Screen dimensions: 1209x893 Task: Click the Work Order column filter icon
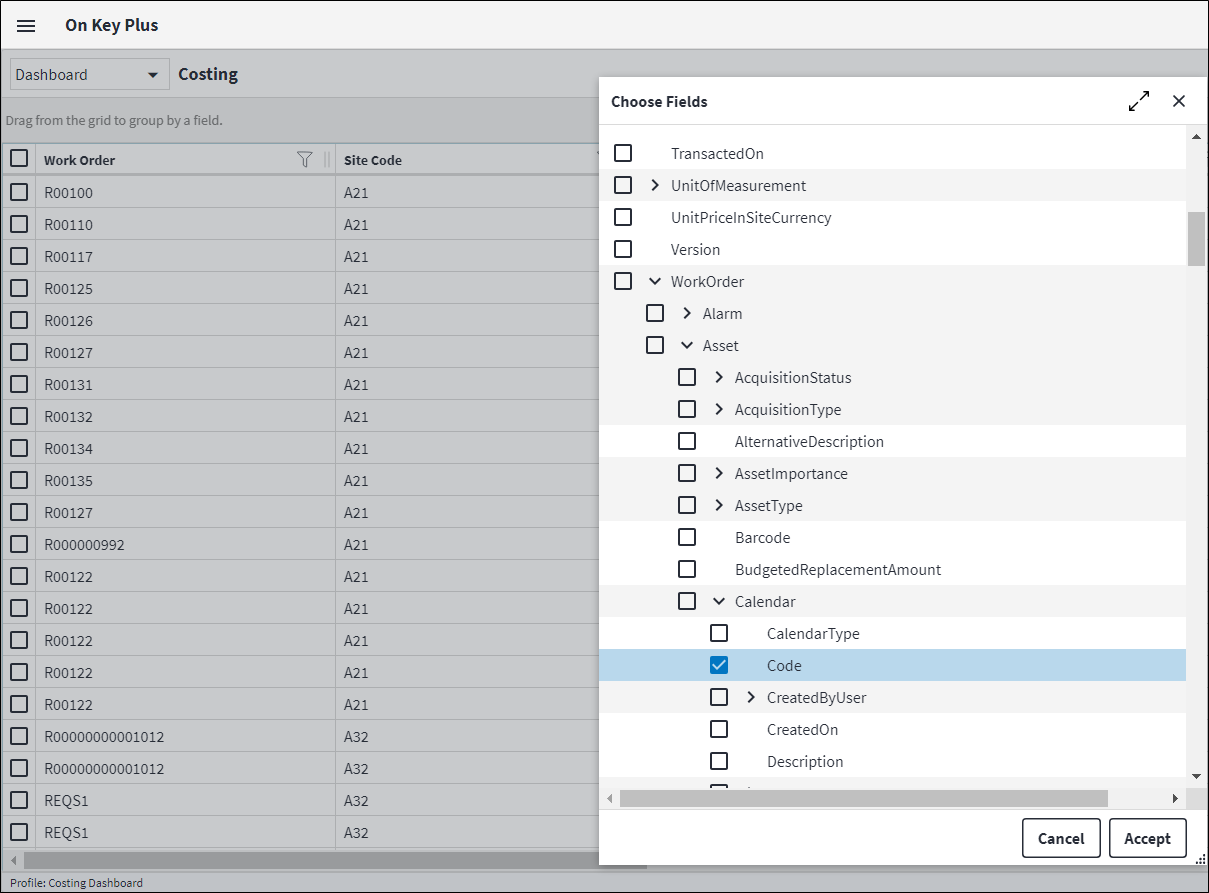coord(305,159)
